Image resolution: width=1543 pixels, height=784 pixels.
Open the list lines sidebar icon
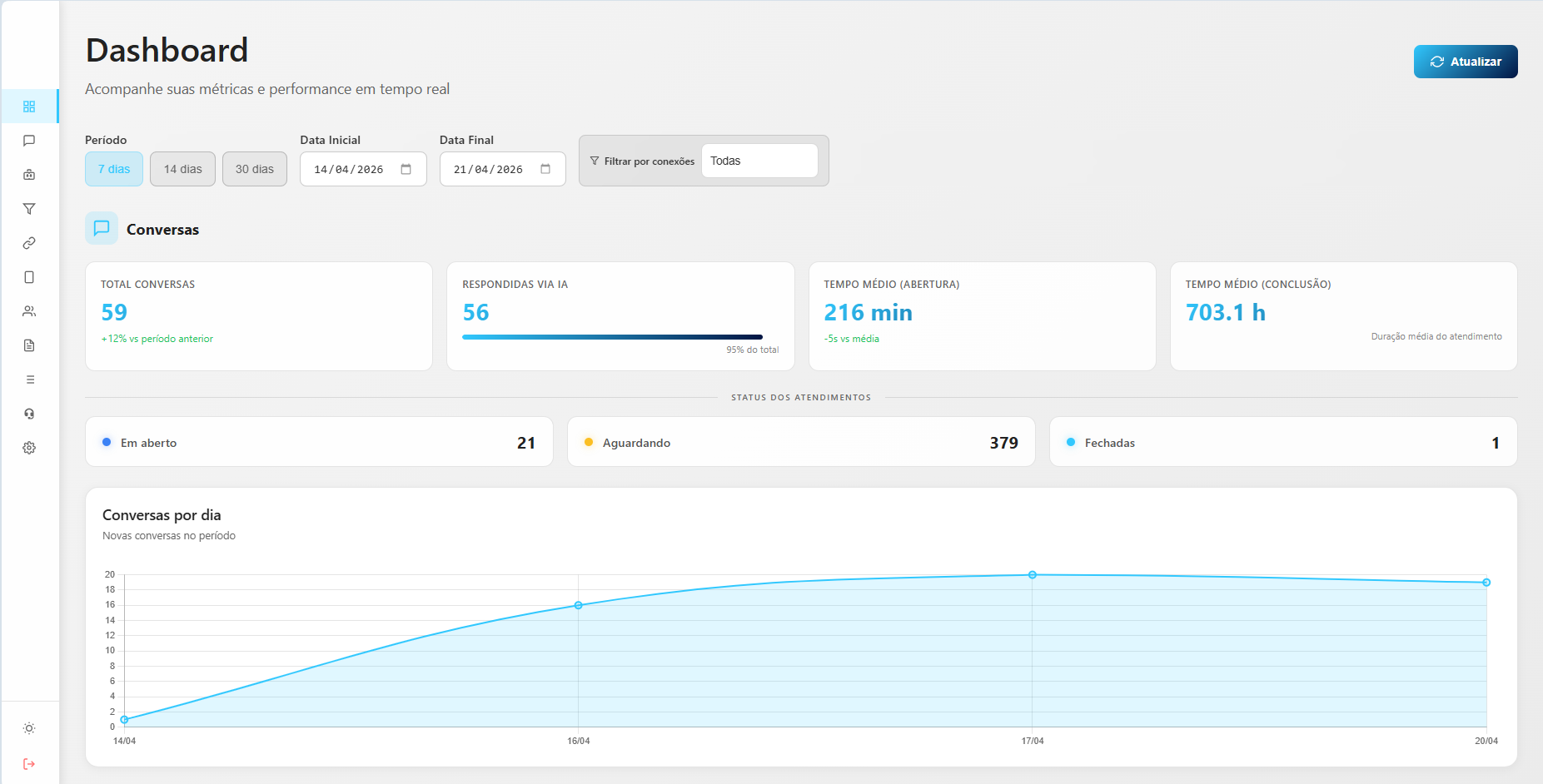click(29, 380)
